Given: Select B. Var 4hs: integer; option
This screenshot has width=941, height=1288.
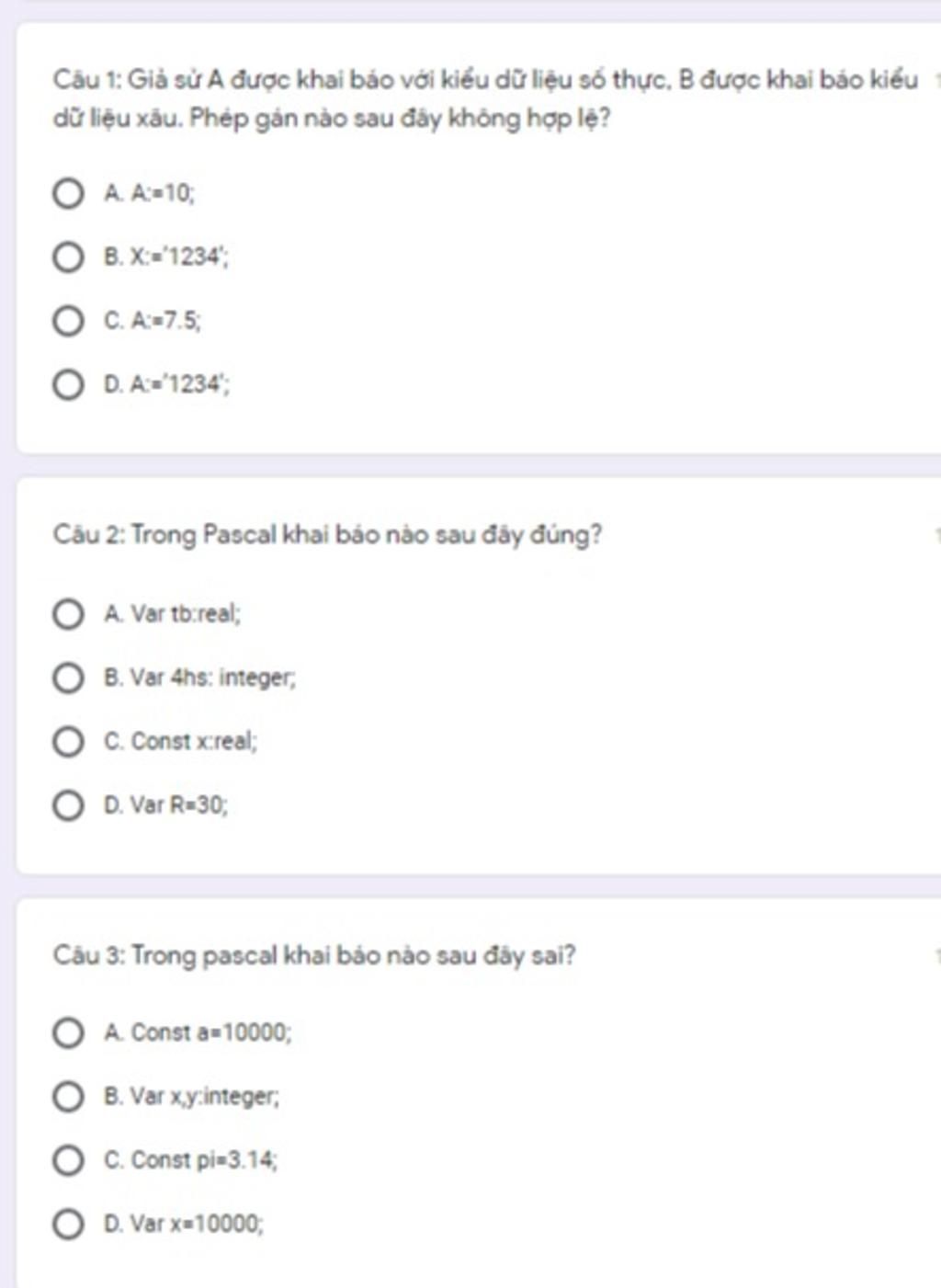Looking at the screenshot, I should click(x=67, y=678).
